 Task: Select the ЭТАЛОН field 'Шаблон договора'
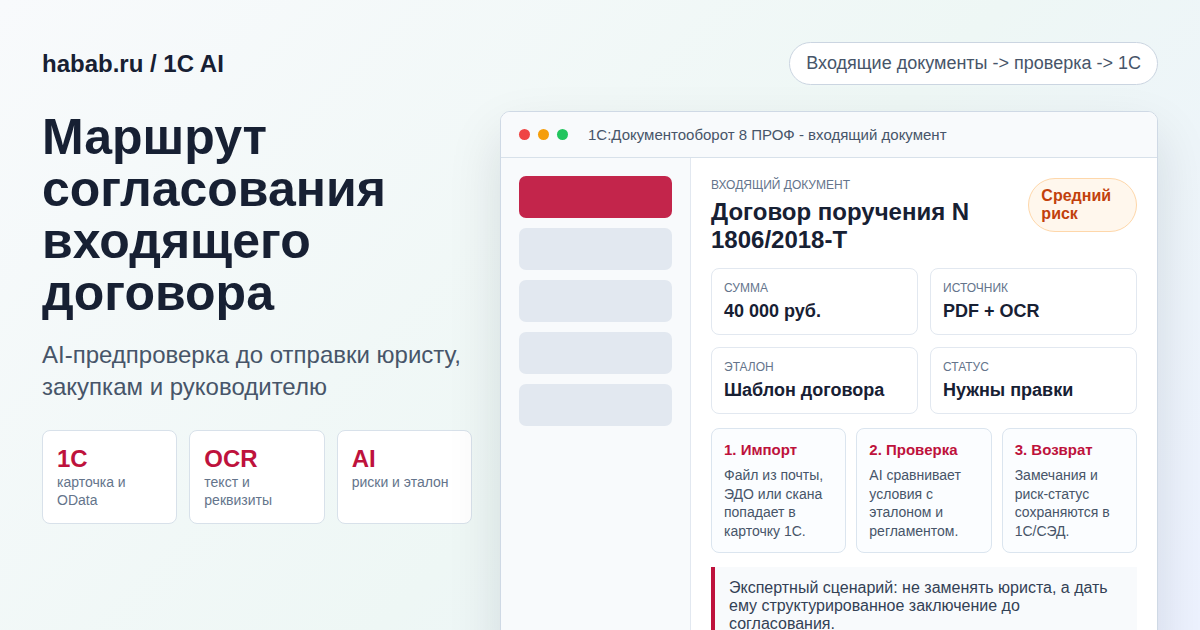[x=814, y=380]
